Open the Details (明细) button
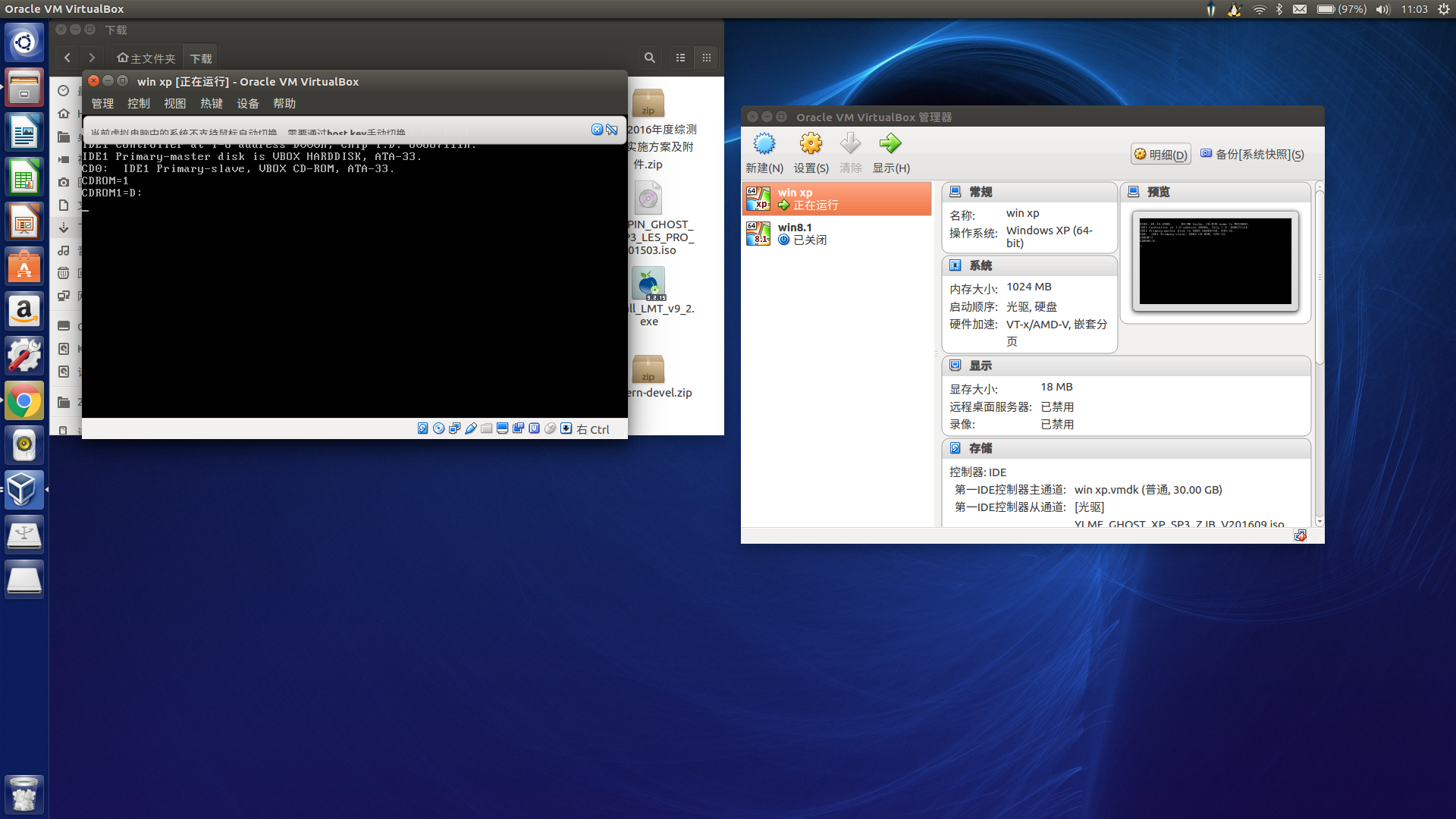The image size is (1456, 819). click(1160, 155)
